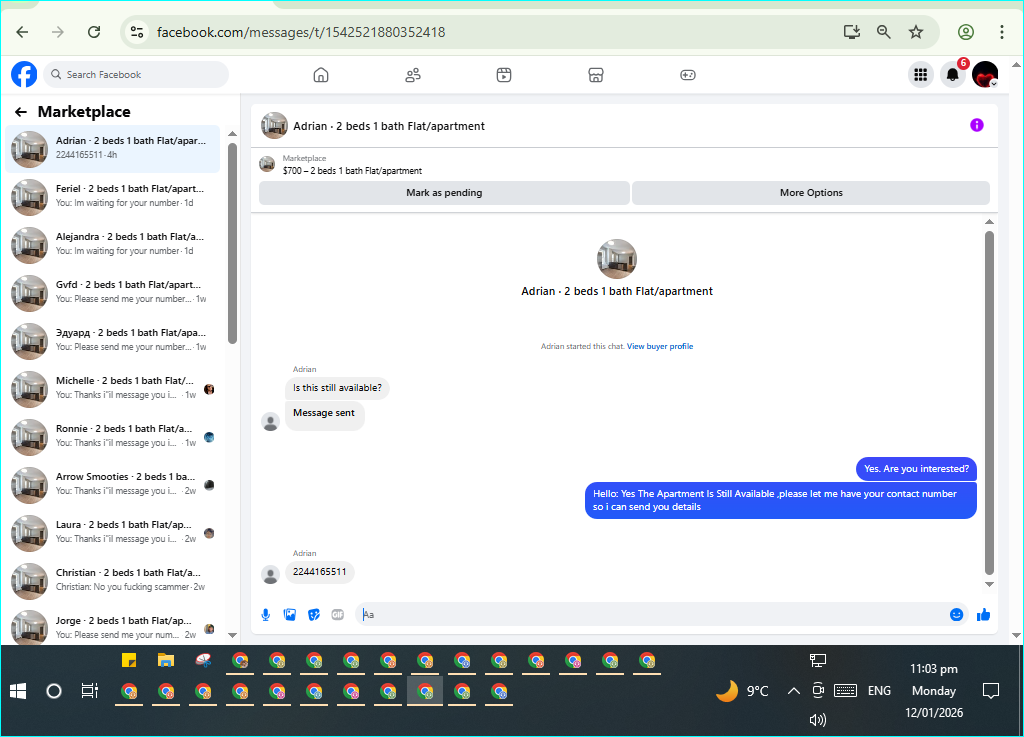Click the Search Facebook box
Screen dimensions: 1024x737
(136, 74)
